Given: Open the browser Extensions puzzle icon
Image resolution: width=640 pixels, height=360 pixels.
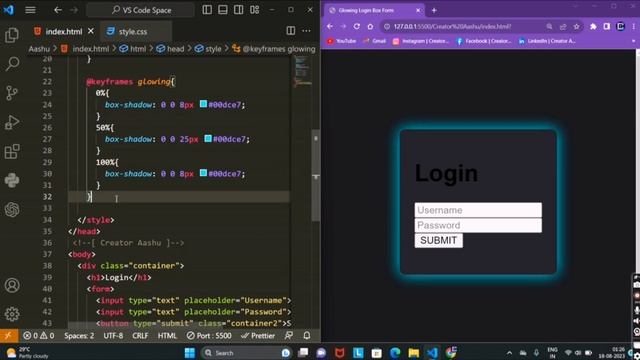Looking at the screenshot, I should (x=593, y=27).
